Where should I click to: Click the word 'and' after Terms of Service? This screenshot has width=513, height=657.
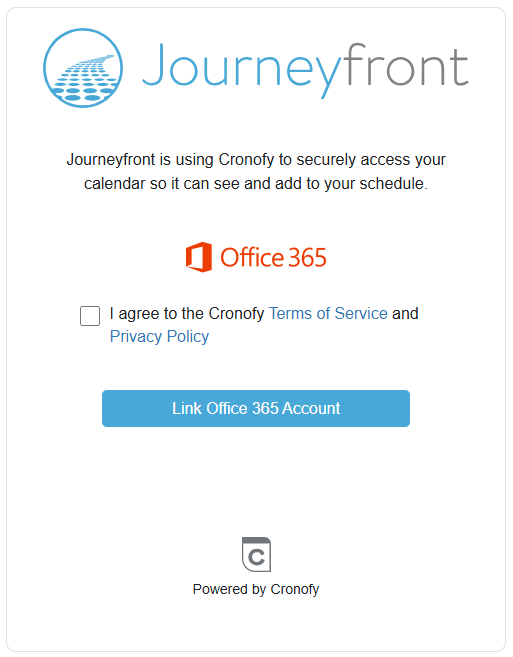405,313
